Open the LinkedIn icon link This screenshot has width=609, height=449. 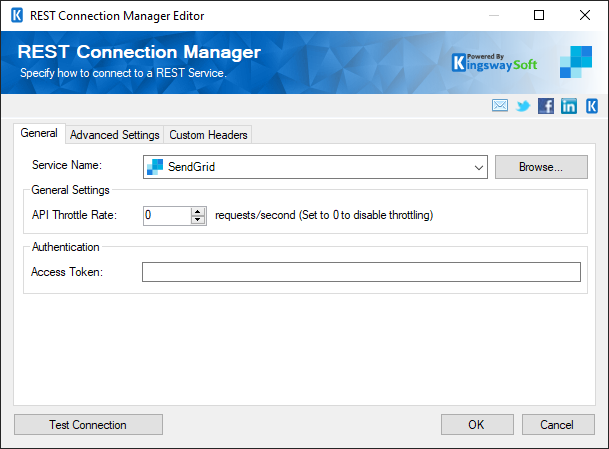[569, 106]
